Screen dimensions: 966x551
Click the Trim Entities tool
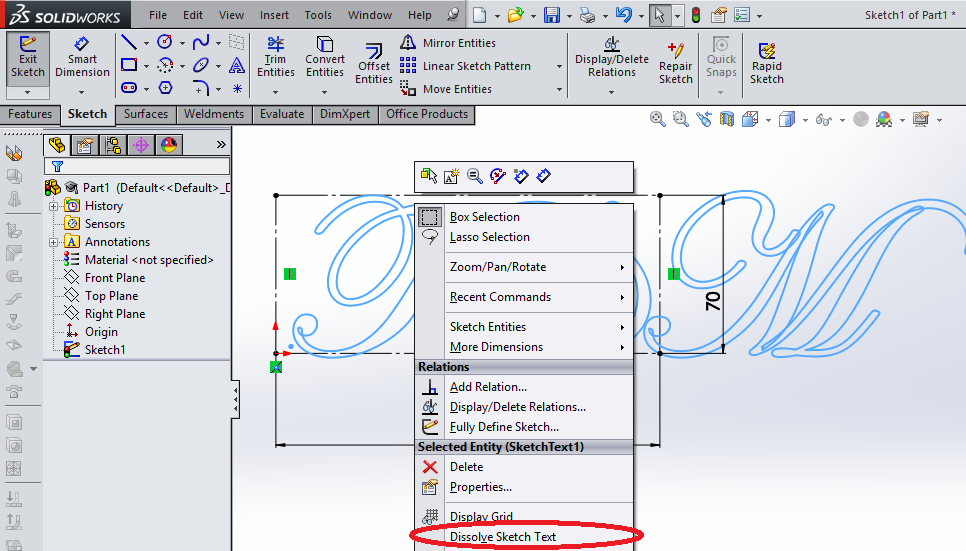[x=275, y=57]
